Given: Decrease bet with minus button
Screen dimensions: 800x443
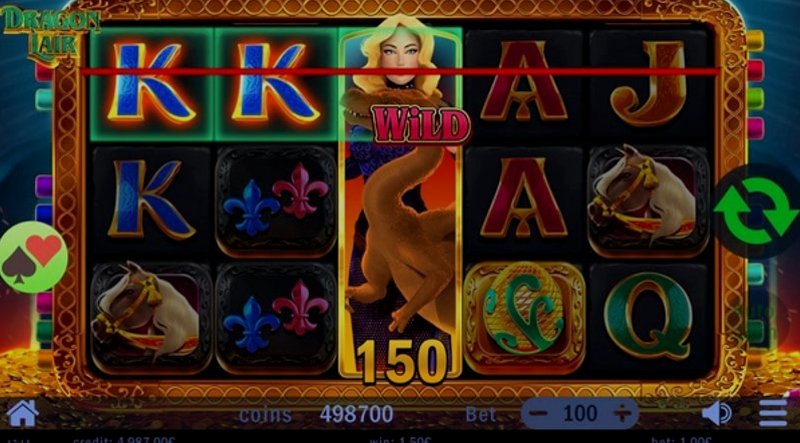Looking at the screenshot, I should (x=541, y=413).
